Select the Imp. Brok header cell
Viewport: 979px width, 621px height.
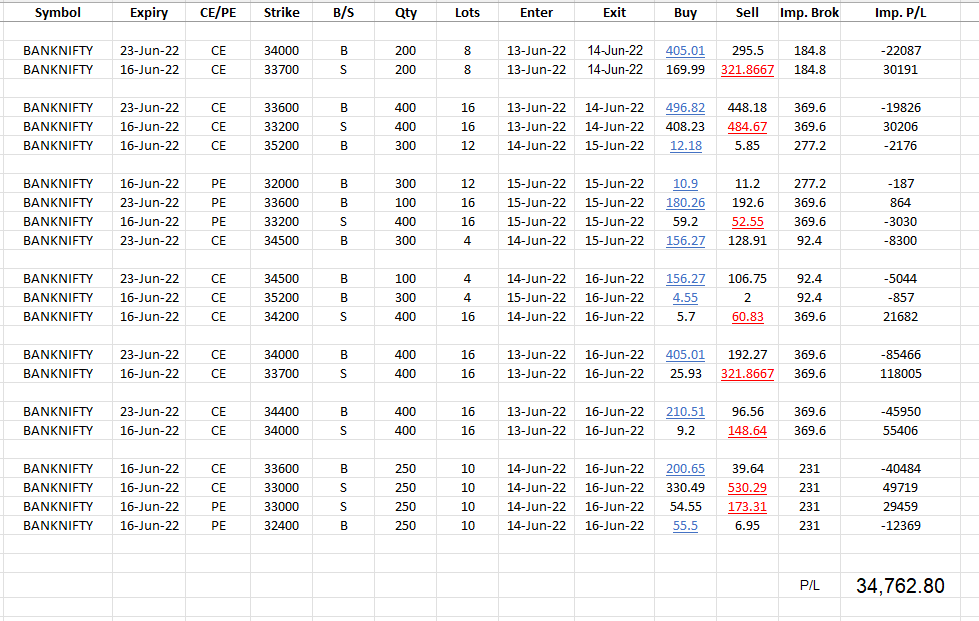pos(809,12)
